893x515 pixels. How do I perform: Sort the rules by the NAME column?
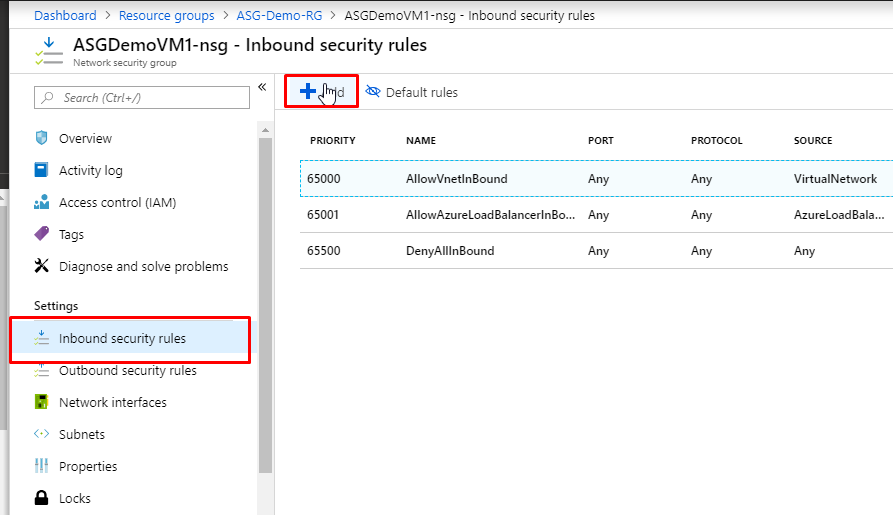pos(421,141)
